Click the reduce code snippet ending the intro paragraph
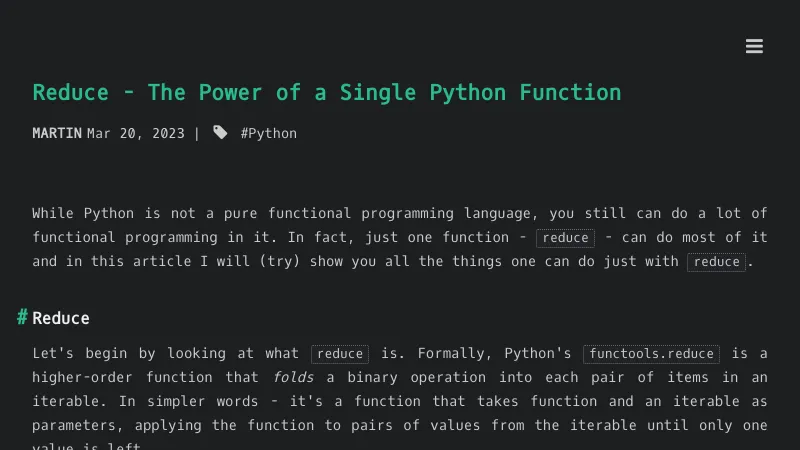The height and width of the screenshot is (450, 800). tap(716, 262)
